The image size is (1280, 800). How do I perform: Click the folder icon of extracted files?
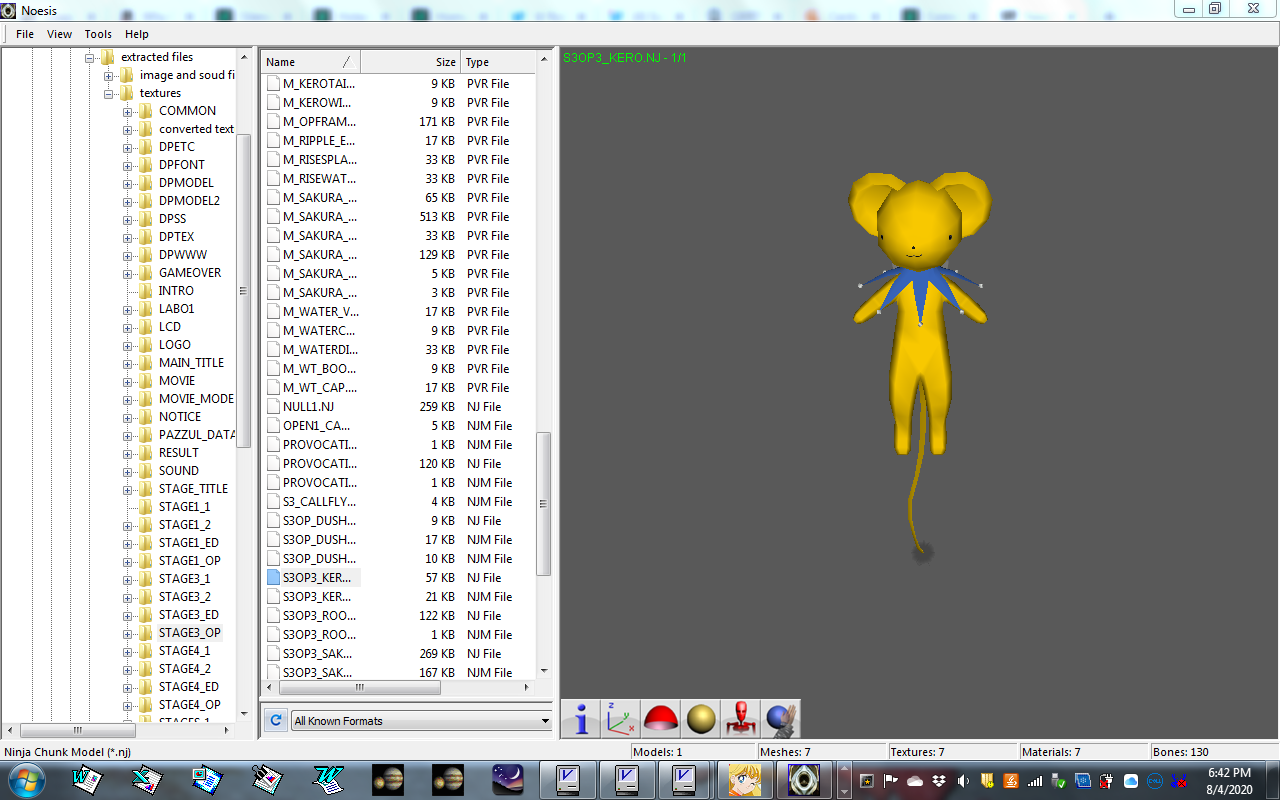point(108,57)
